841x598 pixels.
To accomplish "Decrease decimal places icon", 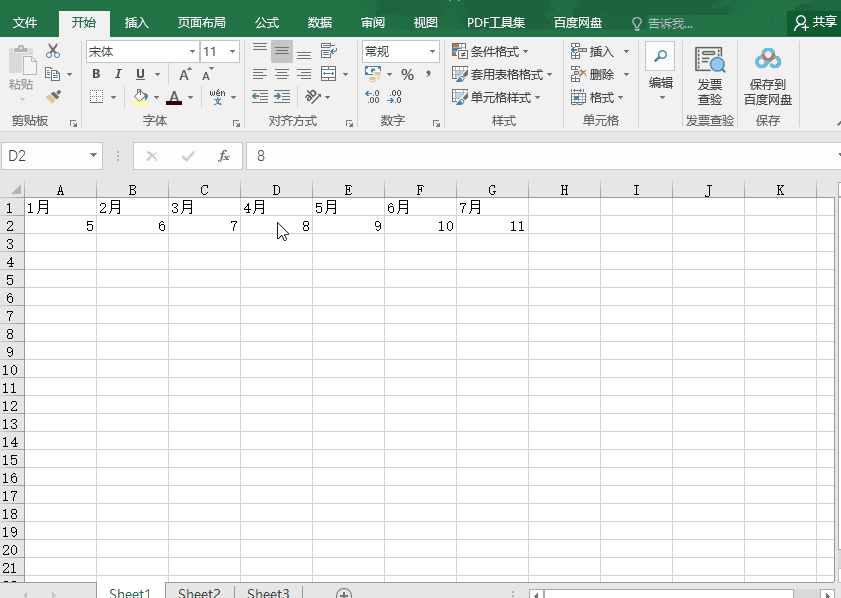I will [395, 97].
